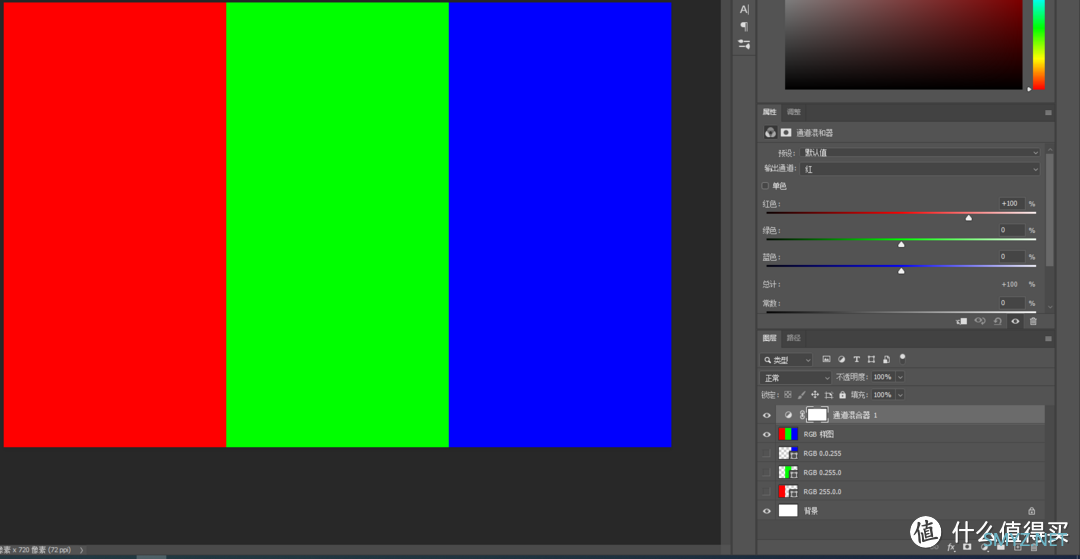This screenshot has height=559, width=1080.
Task: Click the Properties panel vertical scrollbar
Action: [1050, 210]
